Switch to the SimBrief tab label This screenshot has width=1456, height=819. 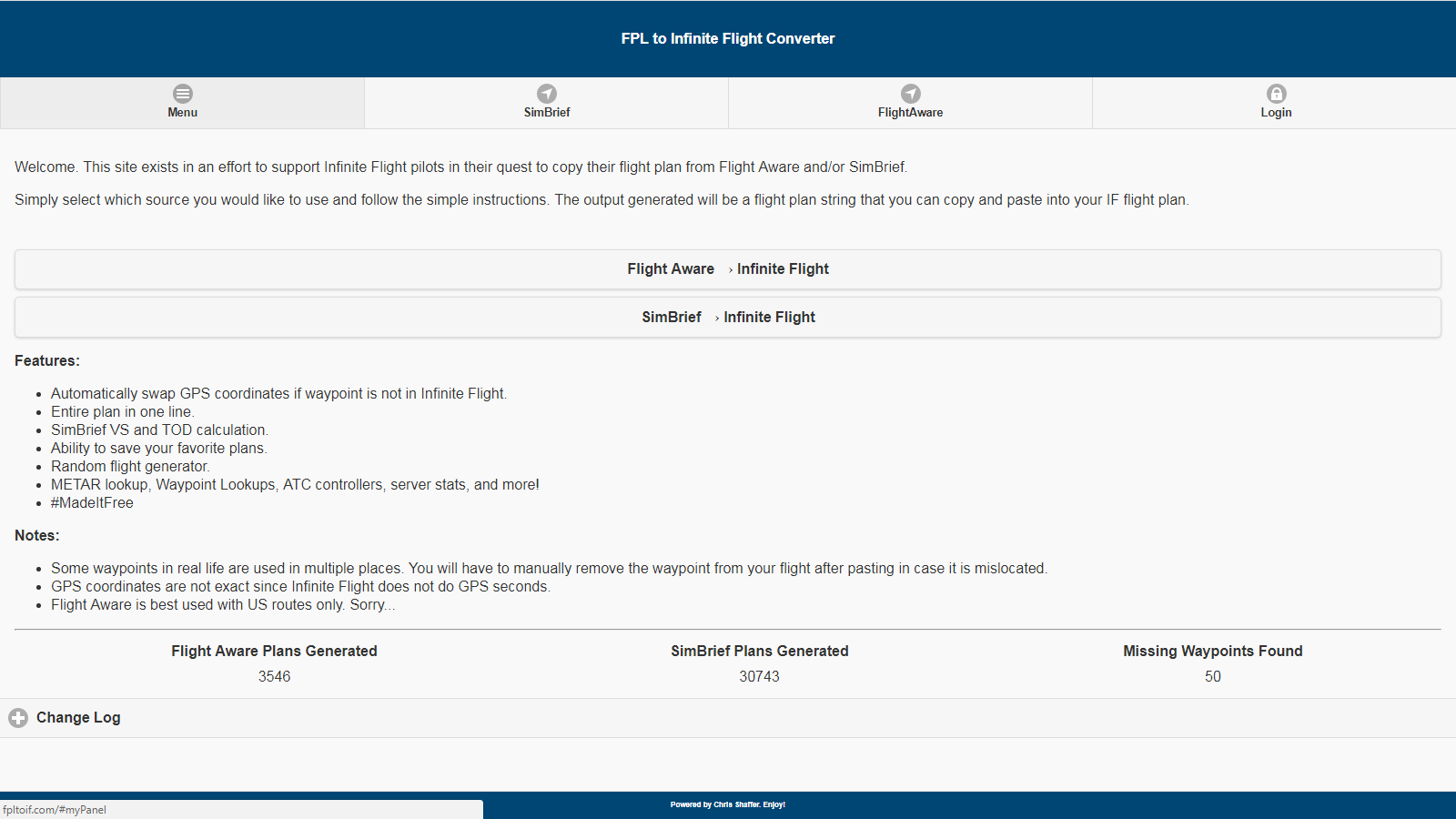coord(547,113)
